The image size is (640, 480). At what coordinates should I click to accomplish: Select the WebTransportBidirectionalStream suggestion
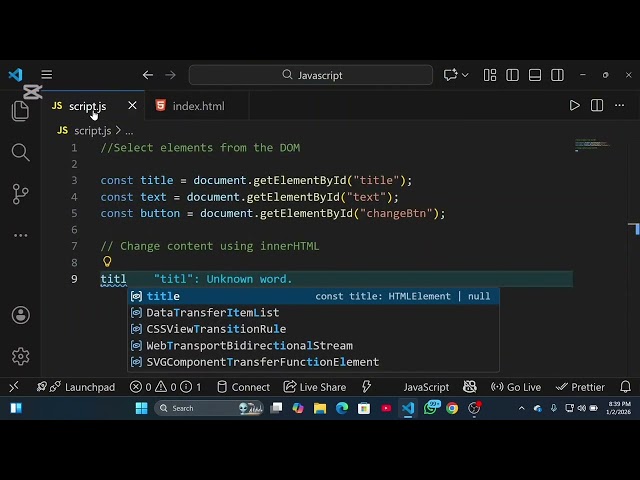coord(313,346)
